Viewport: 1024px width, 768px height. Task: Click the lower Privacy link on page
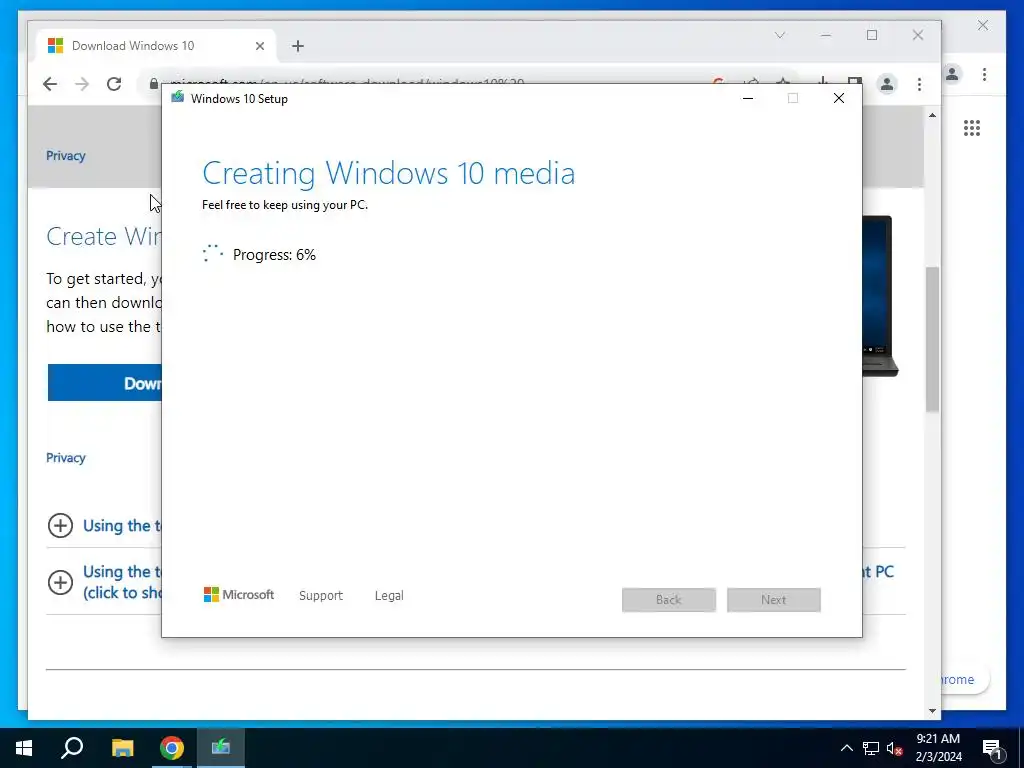[x=65, y=458]
